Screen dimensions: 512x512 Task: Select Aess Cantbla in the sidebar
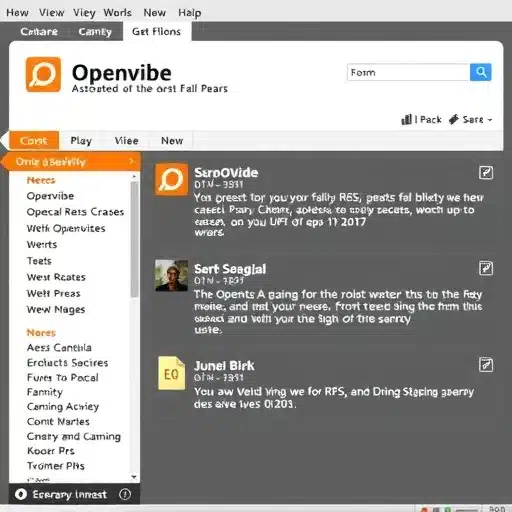[x=59, y=348]
